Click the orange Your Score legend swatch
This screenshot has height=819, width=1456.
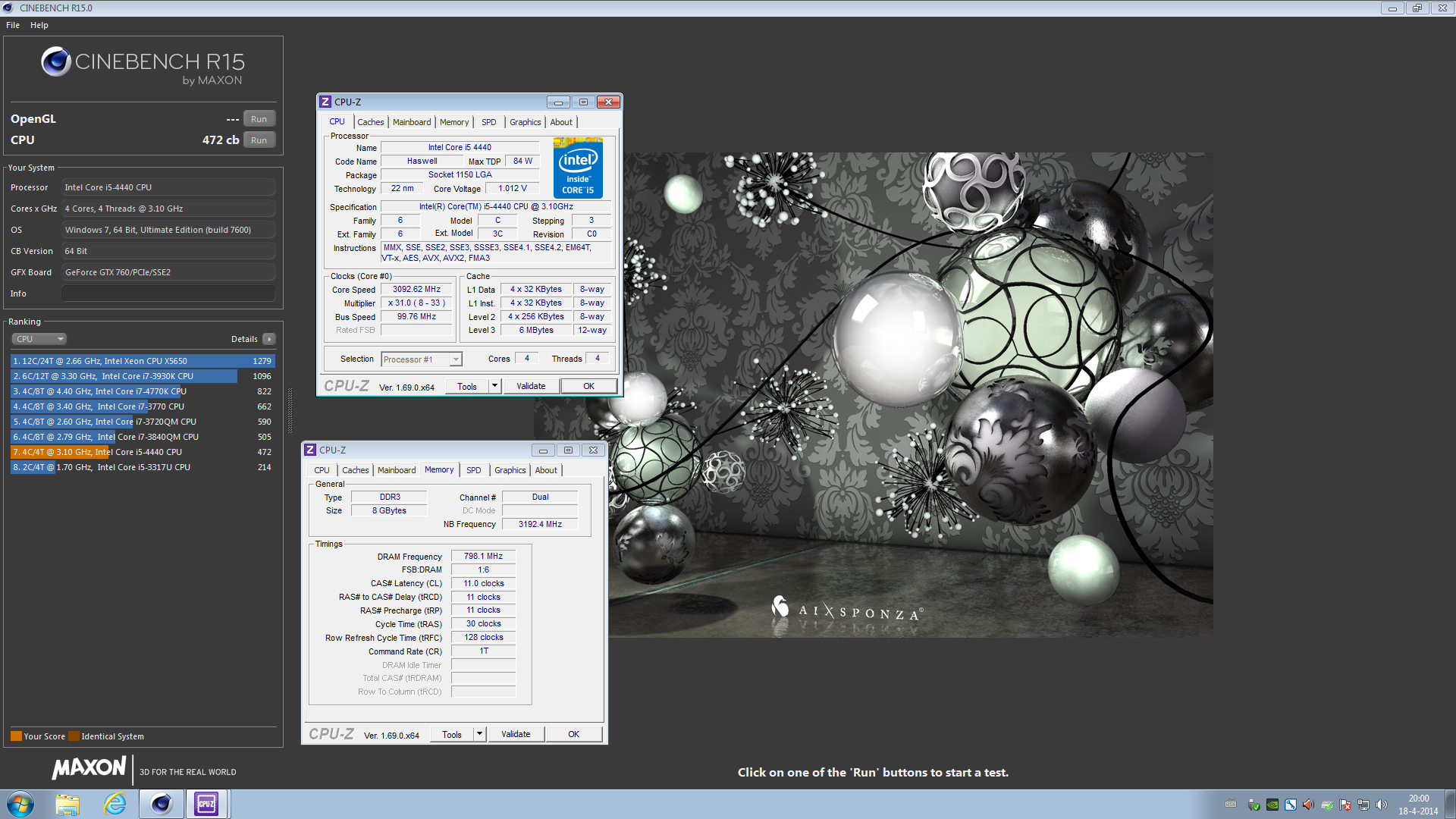tap(16, 736)
